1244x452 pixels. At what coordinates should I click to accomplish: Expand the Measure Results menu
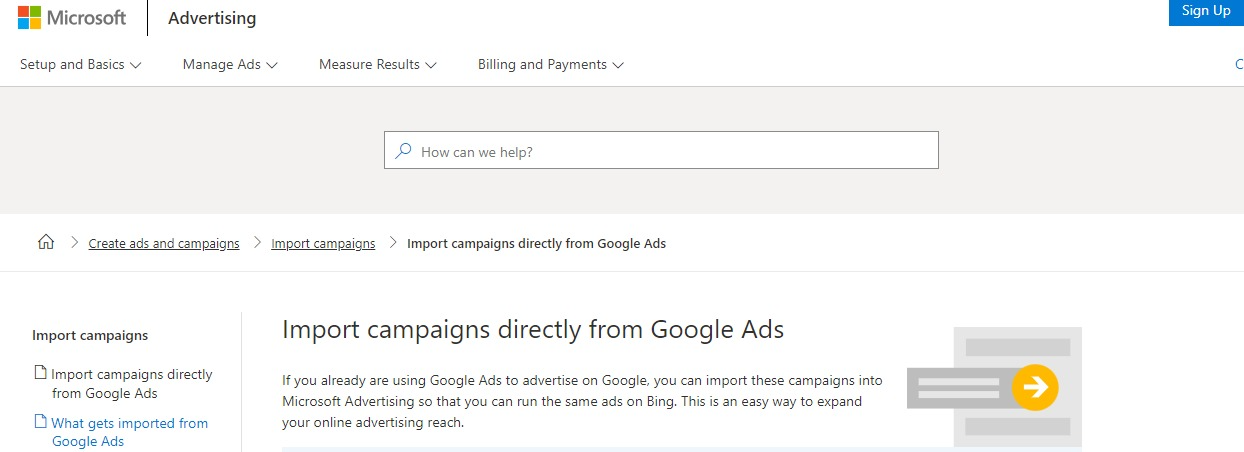coord(377,65)
